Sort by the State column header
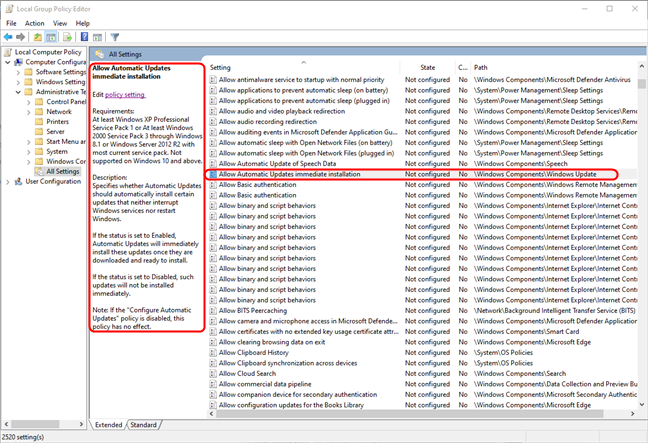The width and height of the screenshot is (648, 443). (x=428, y=67)
